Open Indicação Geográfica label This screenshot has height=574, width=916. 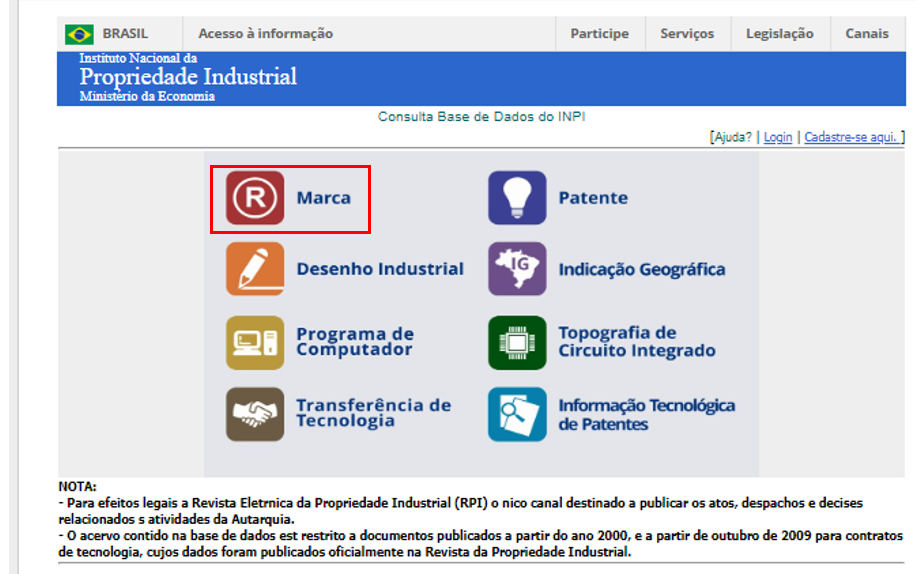tap(641, 269)
